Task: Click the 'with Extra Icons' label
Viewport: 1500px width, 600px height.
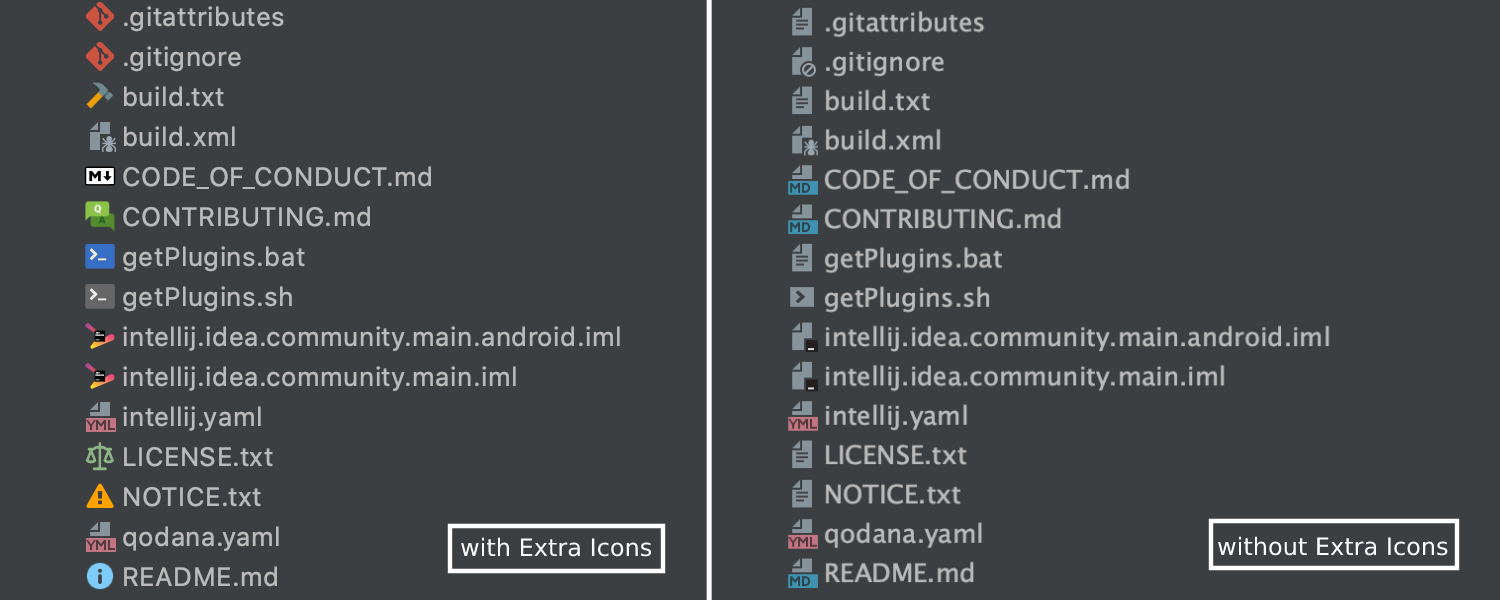Action: [556, 548]
